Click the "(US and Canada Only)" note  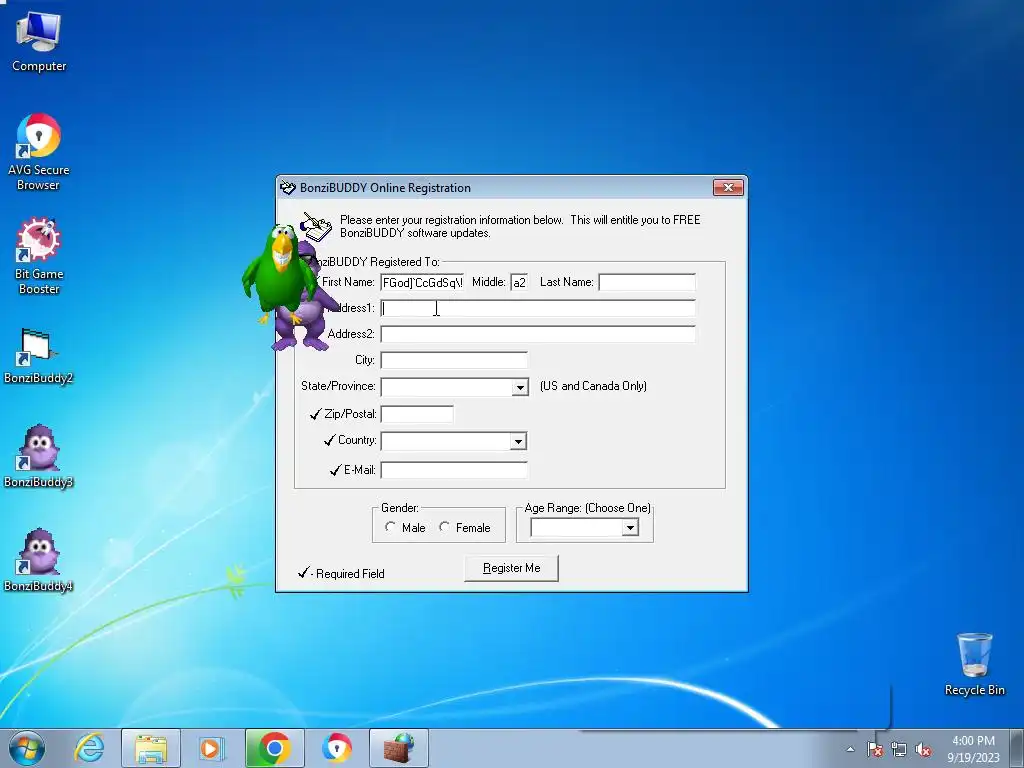click(593, 386)
